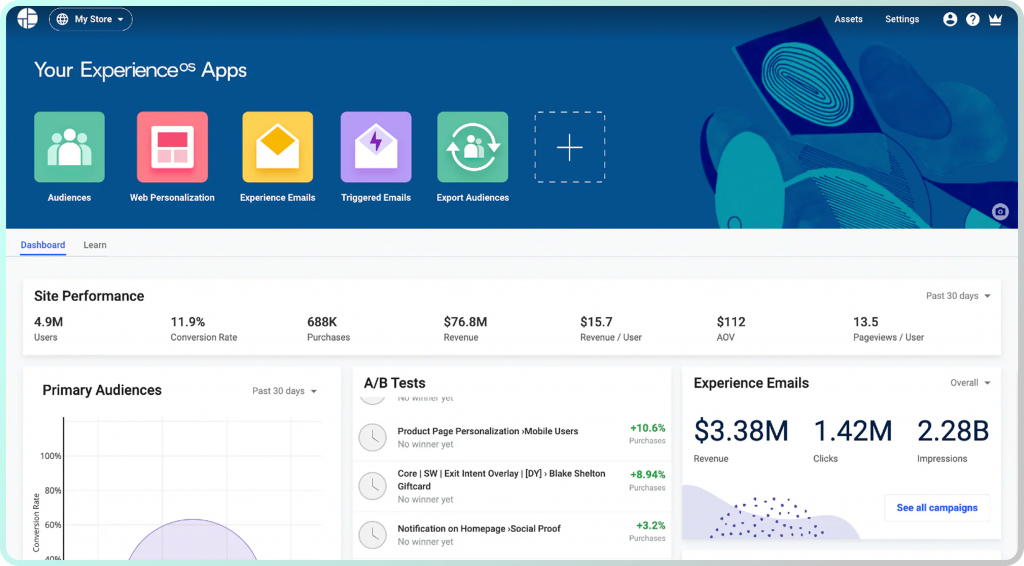Change Primary Audiences Past 30 days range

point(284,391)
